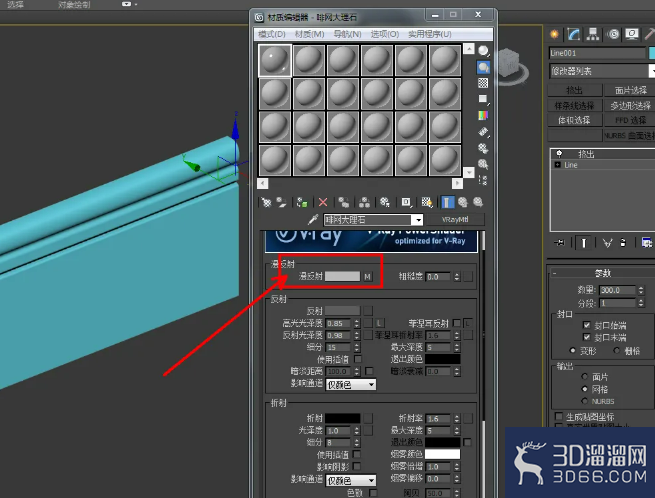
Task: Switch to the Display command panel tab
Action: (x=632, y=34)
